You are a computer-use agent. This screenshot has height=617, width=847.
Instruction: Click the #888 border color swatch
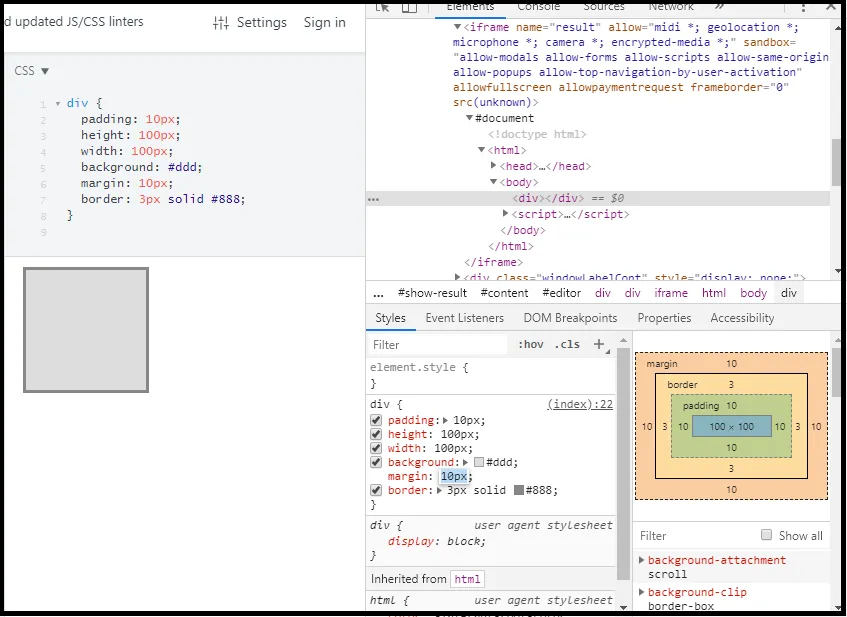click(x=519, y=491)
